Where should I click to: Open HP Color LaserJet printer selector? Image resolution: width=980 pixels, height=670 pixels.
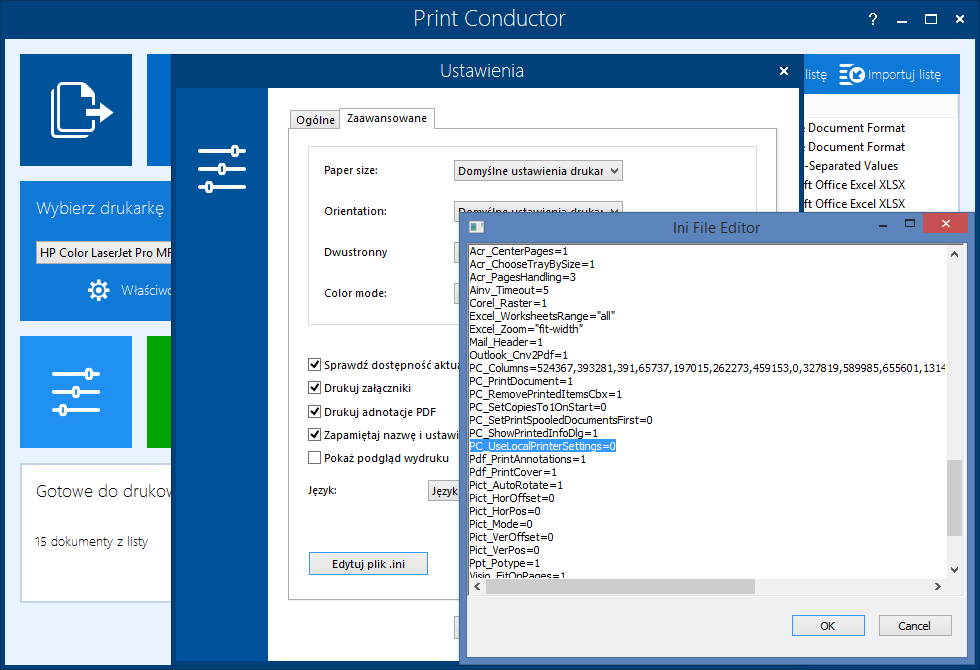[104, 252]
